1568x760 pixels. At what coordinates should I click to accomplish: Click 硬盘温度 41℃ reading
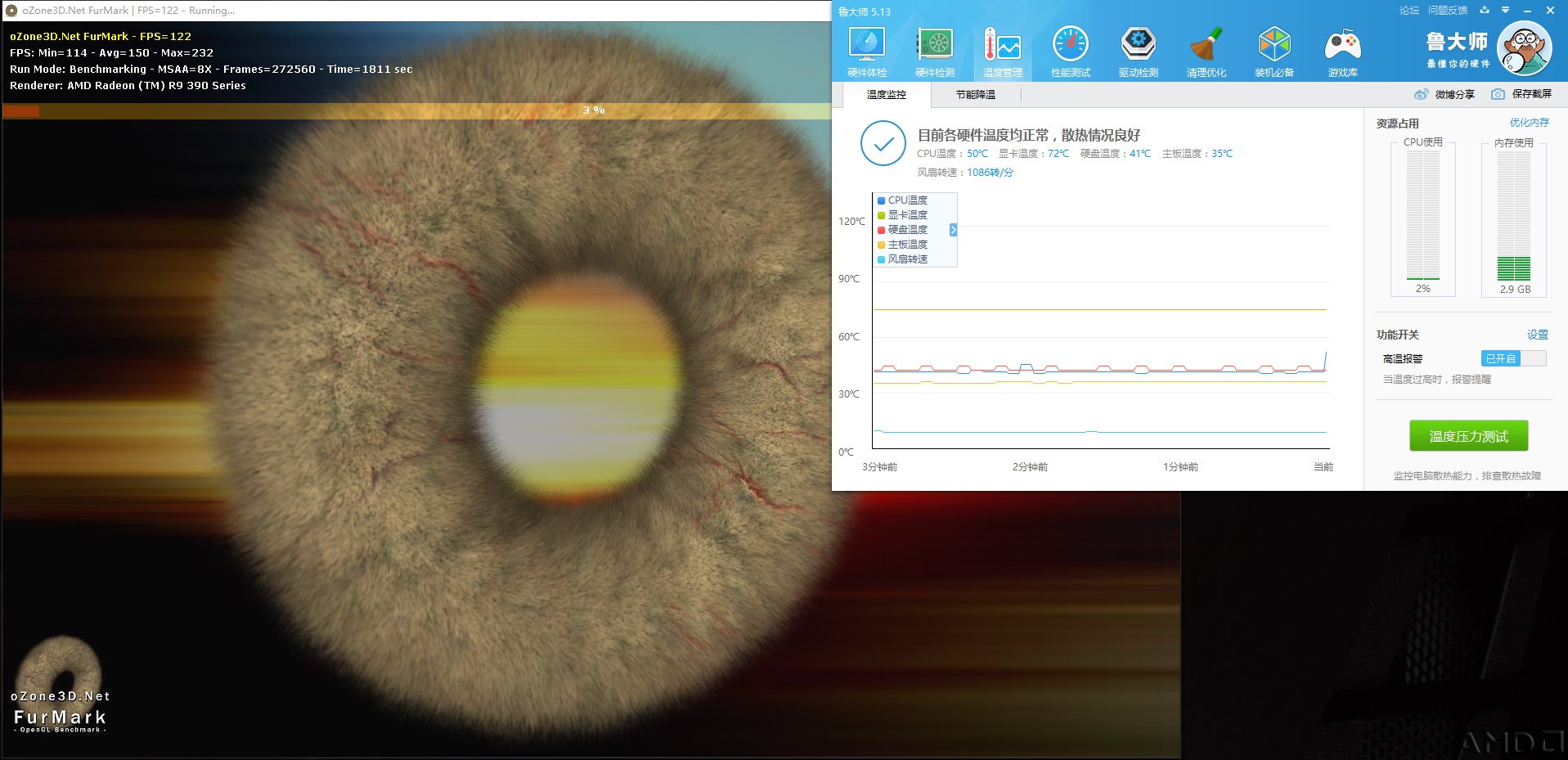tap(1115, 154)
